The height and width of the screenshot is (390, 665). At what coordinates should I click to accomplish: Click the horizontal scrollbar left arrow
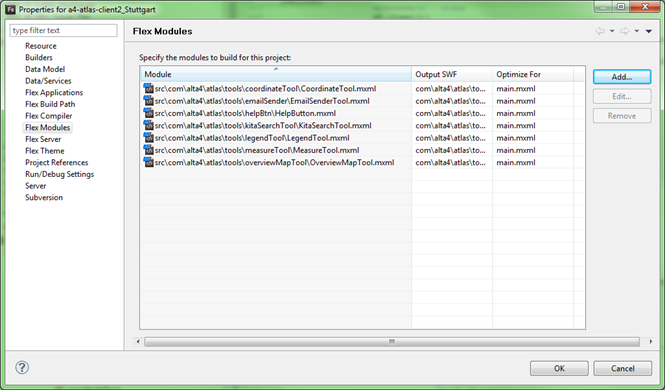(x=138, y=341)
